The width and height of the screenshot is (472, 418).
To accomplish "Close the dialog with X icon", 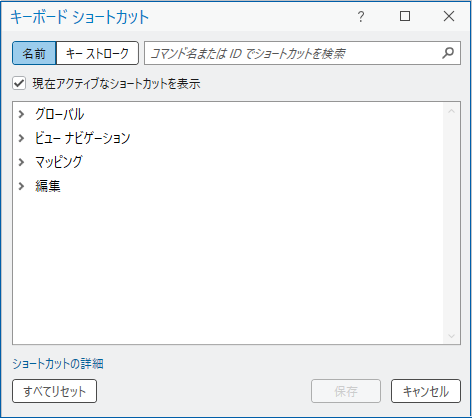I will click(449, 16).
